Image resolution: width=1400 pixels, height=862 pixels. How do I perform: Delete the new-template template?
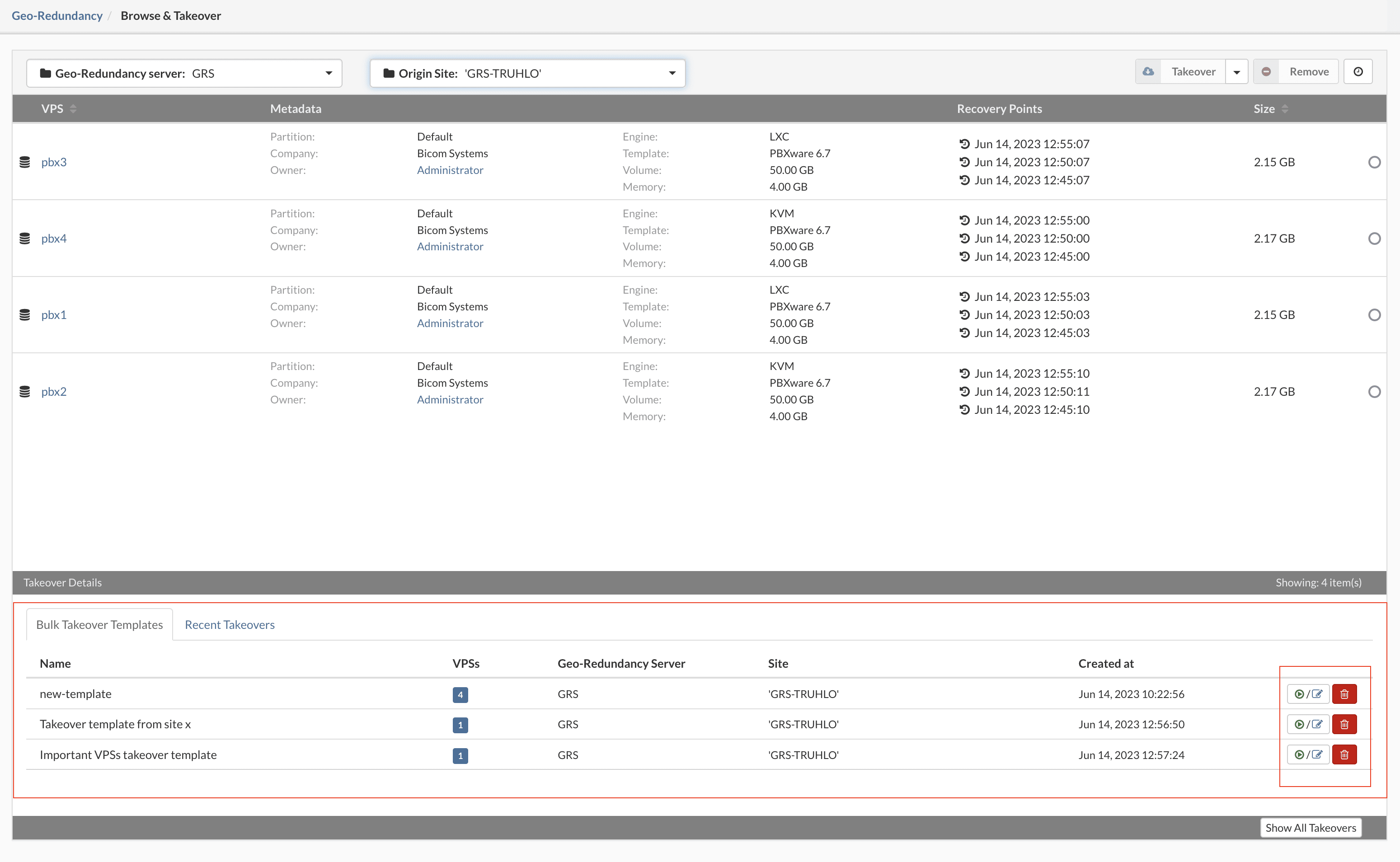coord(1344,694)
